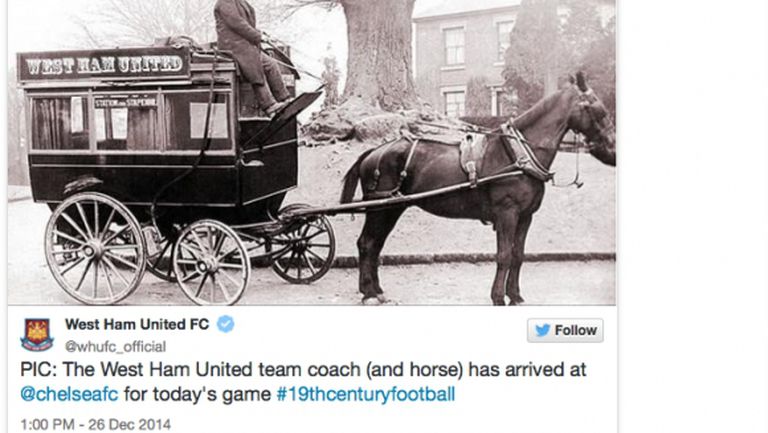Click the brick building in the photo background

(465, 59)
